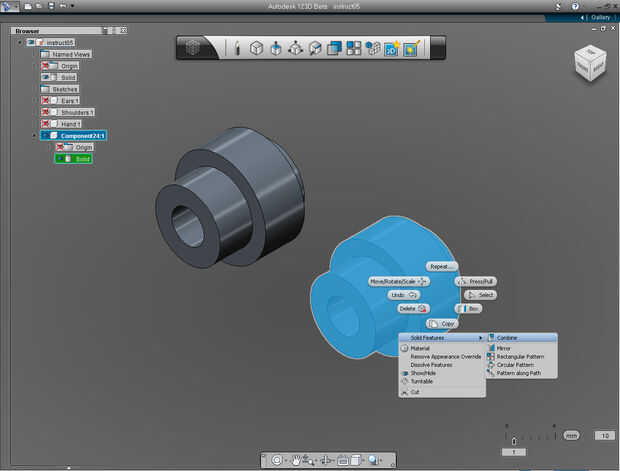Open the sphere display dropdown arrow
This screenshot has height=471, width=620.
point(381,460)
